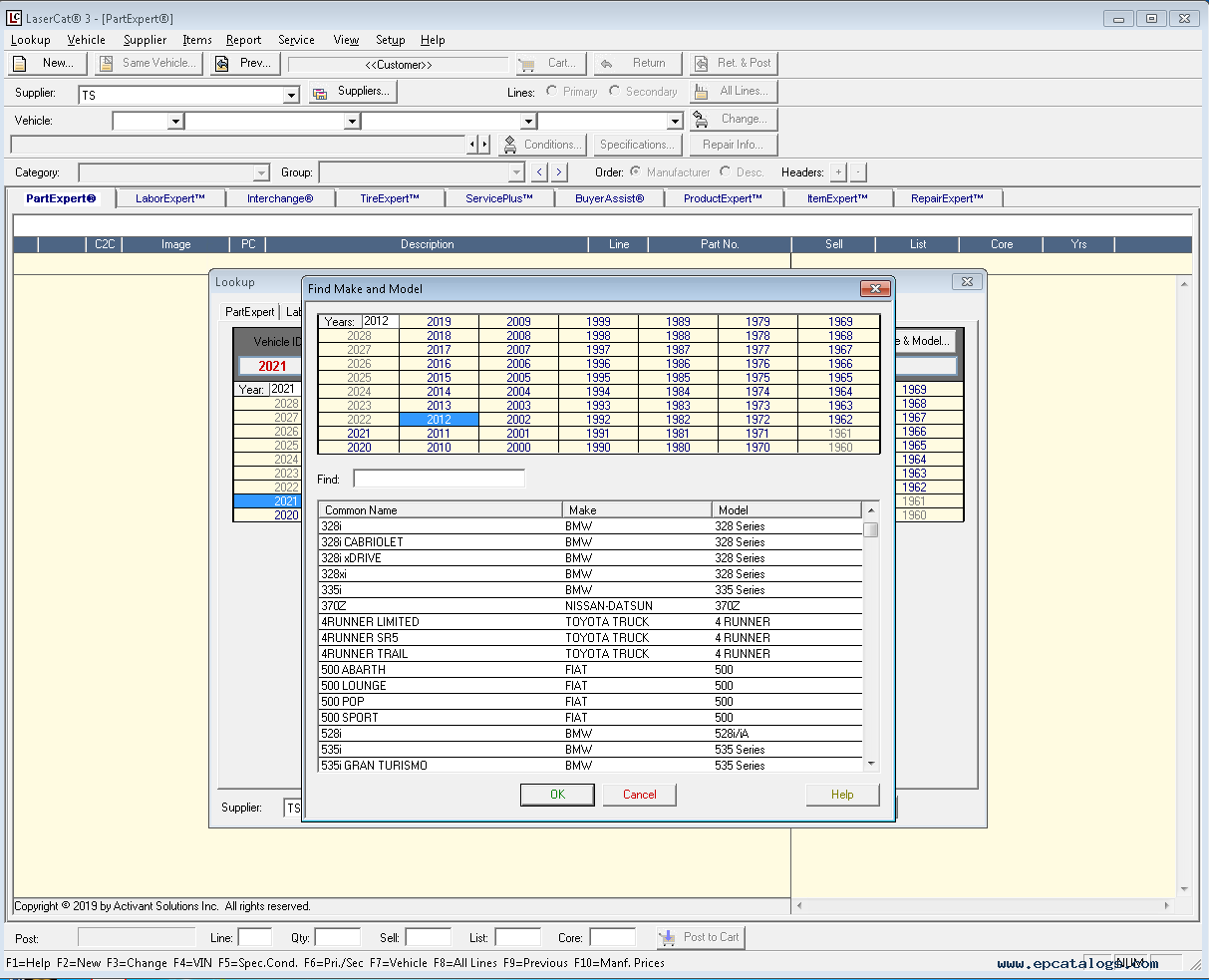Image resolution: width=1209 pixels, height=980 pixels.
Task: Click Help in Find Make and Model
Action: point(842,795)
